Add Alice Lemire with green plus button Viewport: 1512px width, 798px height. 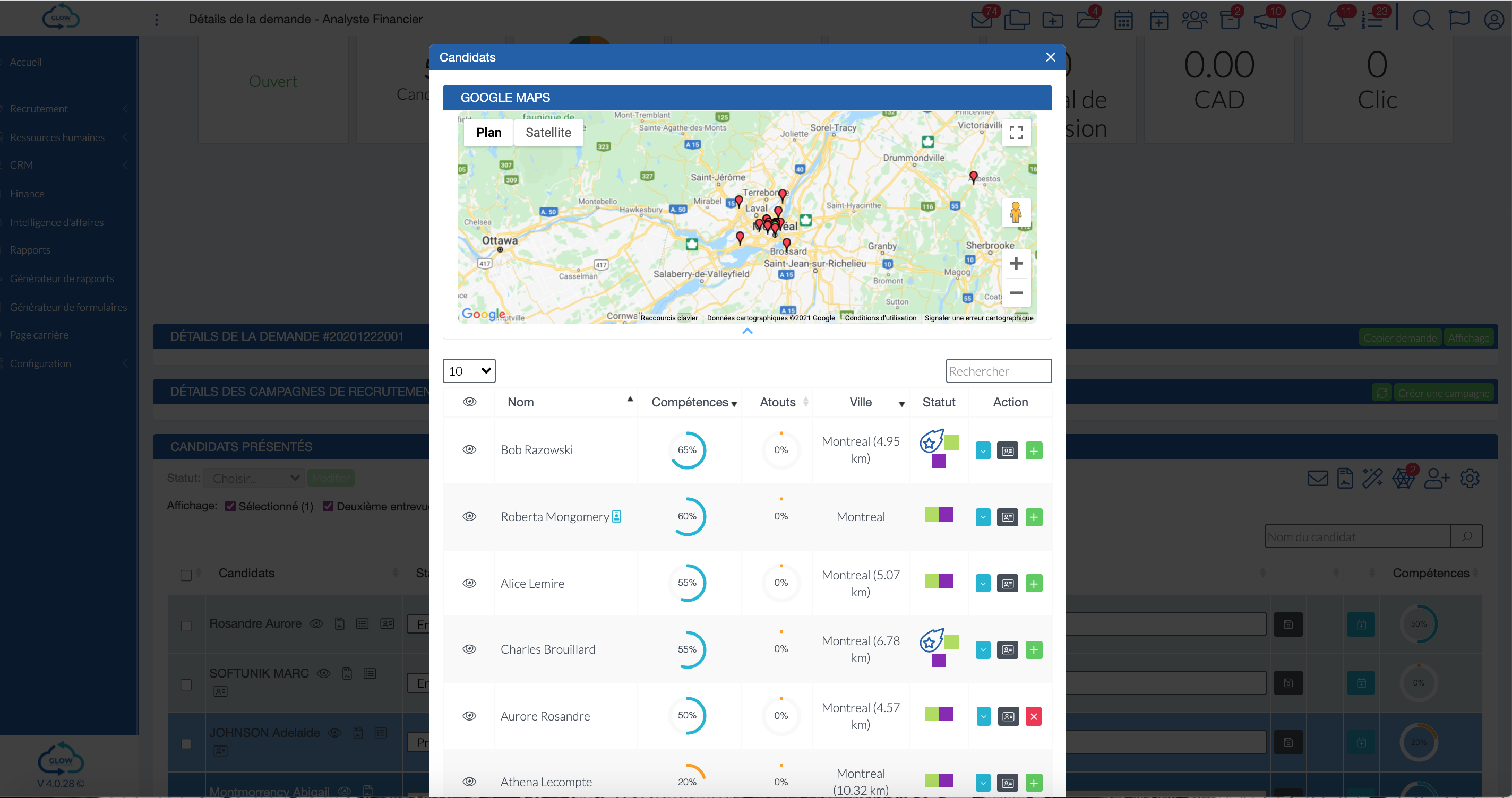[x=1034, y=584]
